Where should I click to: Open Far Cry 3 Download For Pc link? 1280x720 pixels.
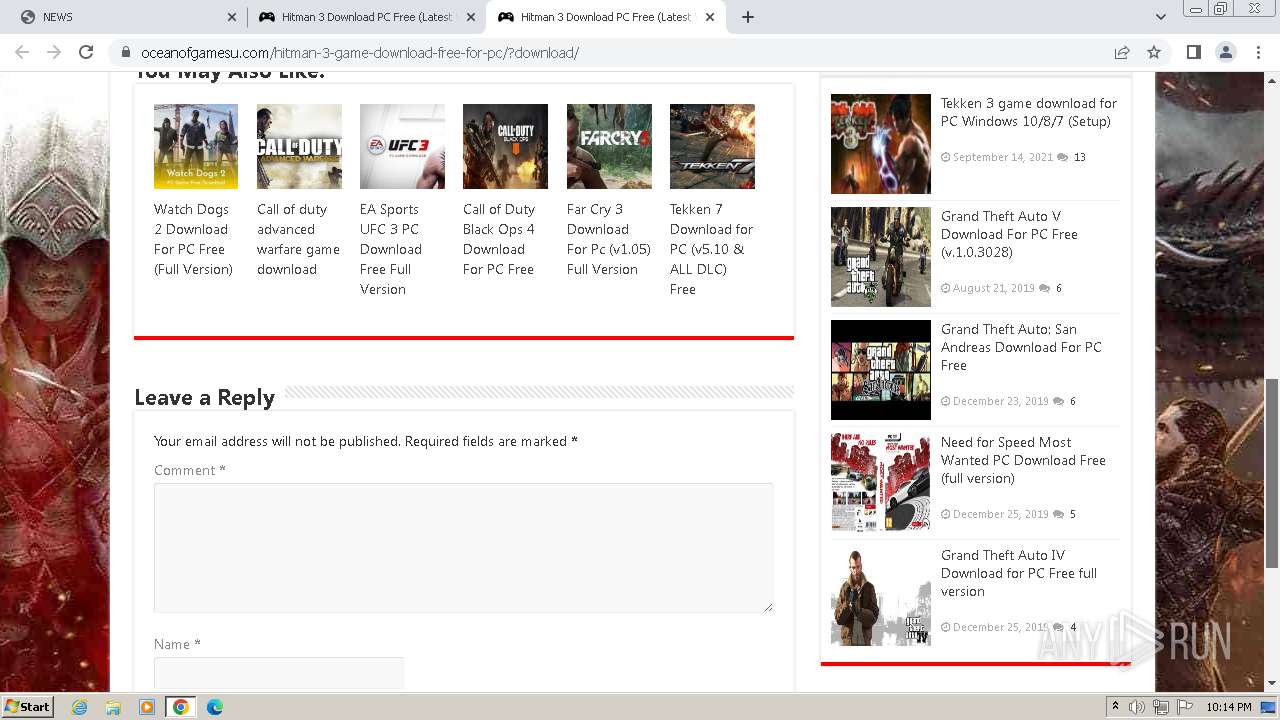tap(609, 239)
